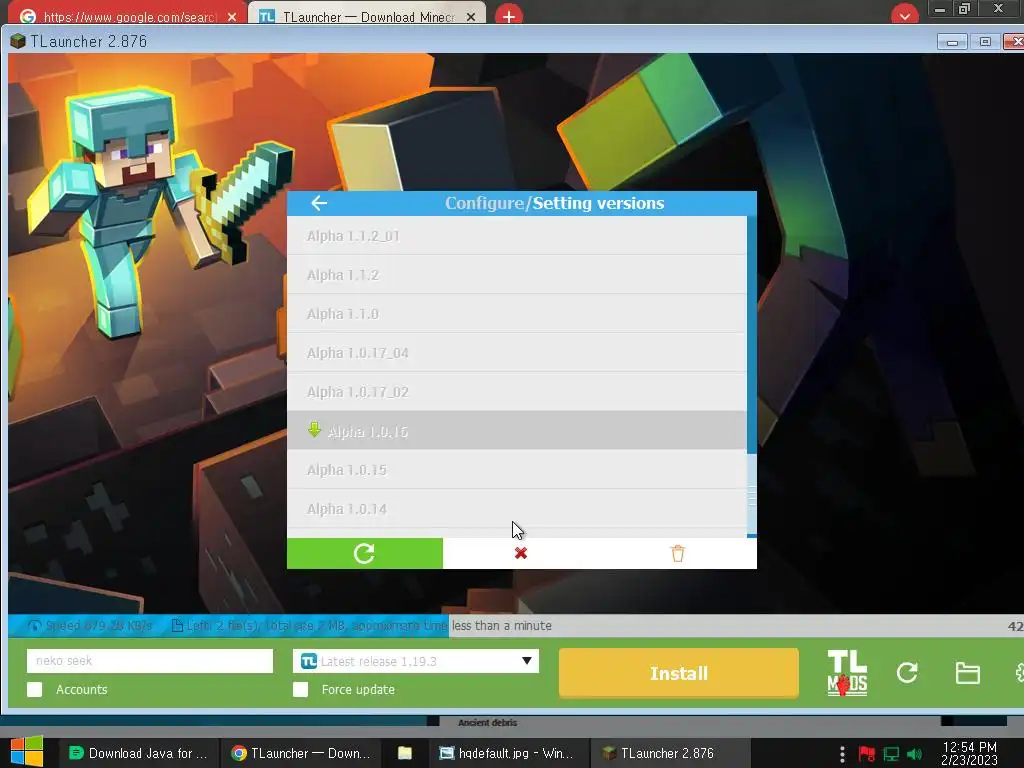The width and height of the screenshot is (1024, 768).
Task: Click the back arrow in Configure header
Action: (x=319, y=203)
